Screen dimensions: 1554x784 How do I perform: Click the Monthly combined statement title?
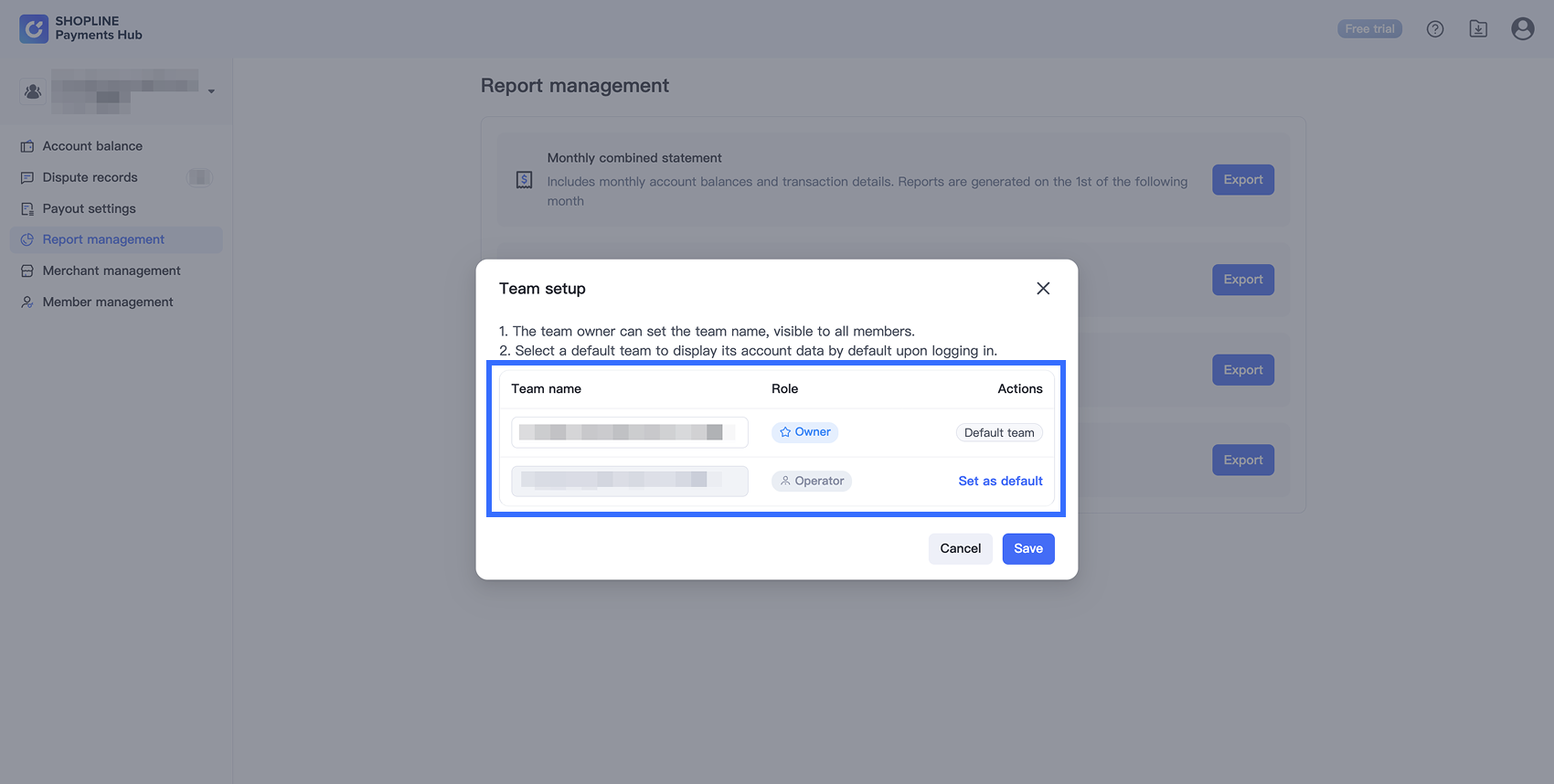[634, 158]
